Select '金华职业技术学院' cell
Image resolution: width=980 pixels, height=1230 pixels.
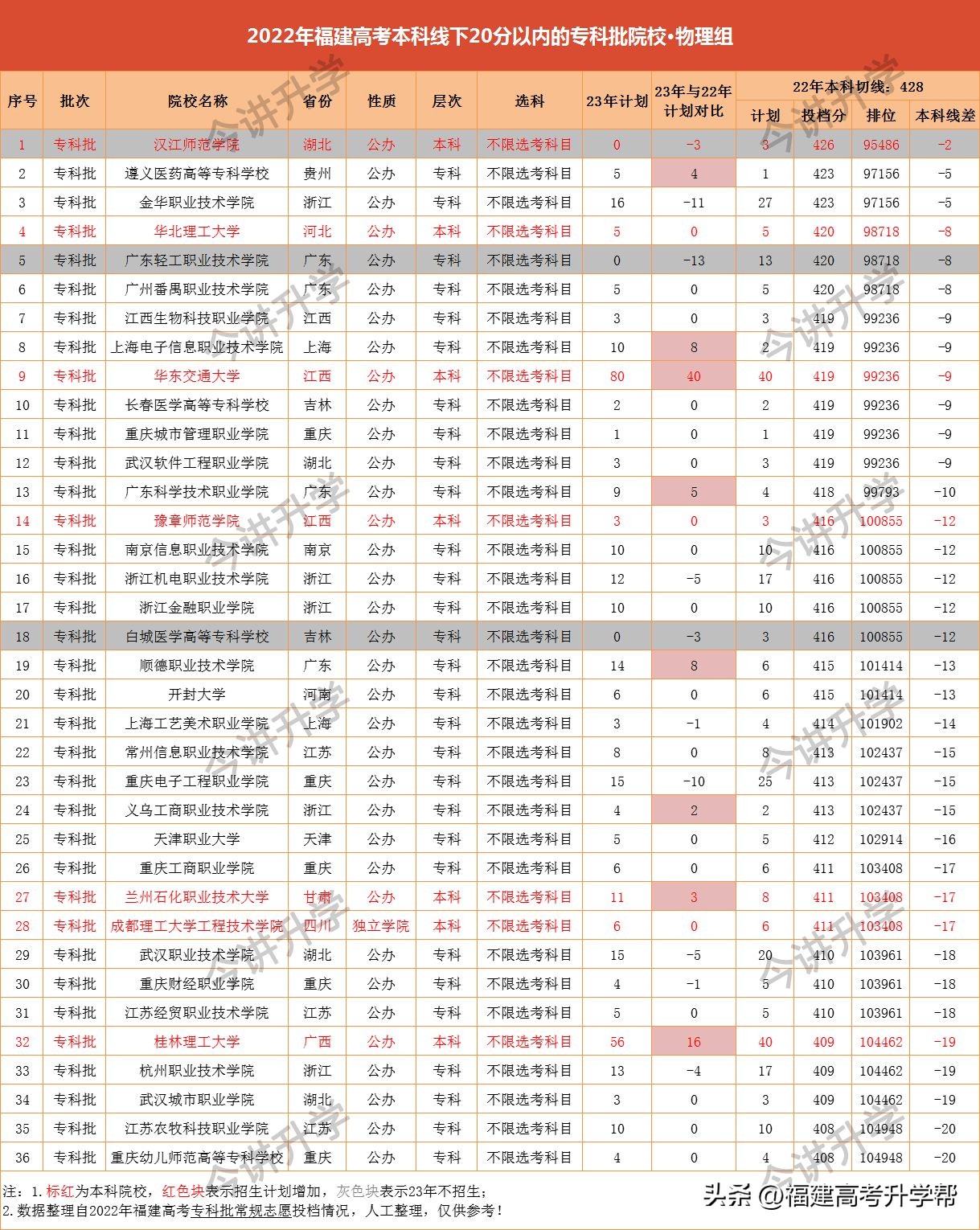pyautogui.click(x=197, y=203)
